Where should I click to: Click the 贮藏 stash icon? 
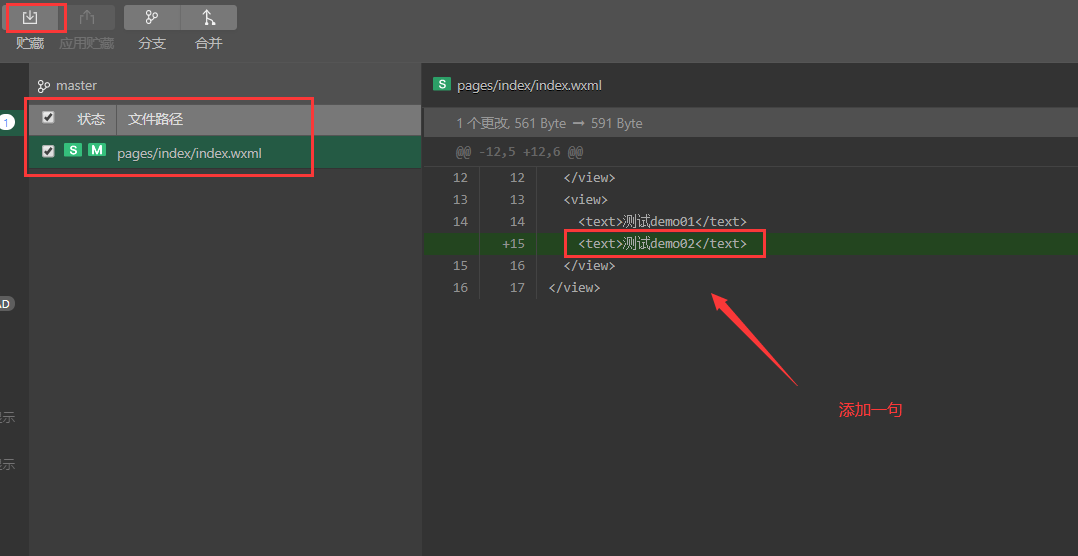point(30,18)
